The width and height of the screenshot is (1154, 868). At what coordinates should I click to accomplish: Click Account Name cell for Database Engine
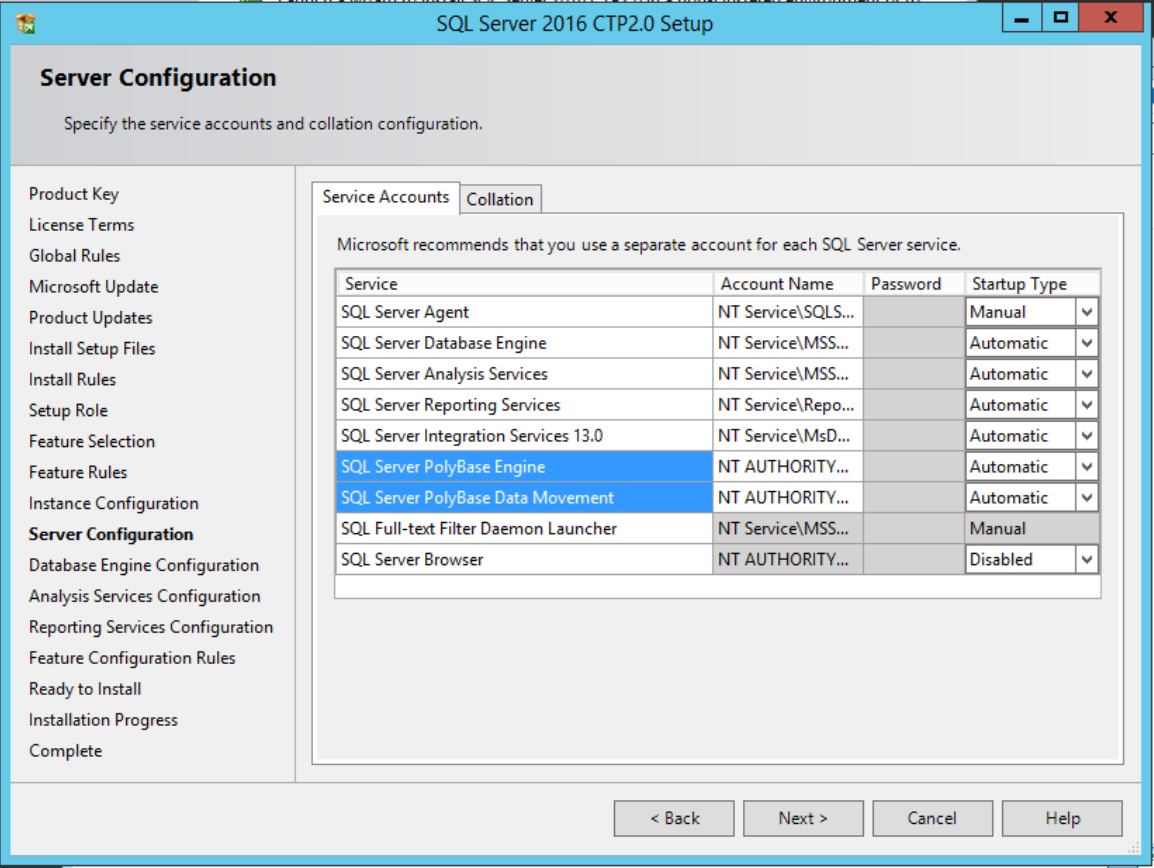[787, 343]
